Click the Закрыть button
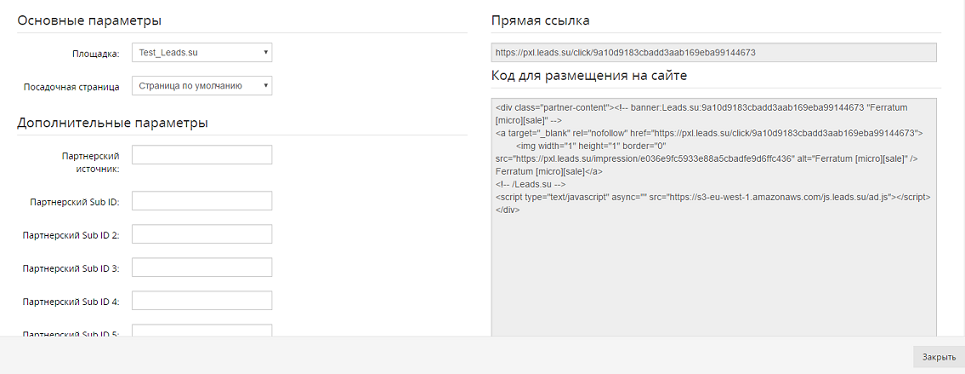Image resolution: width=965 pixels, height=374 pixels. coord(939,357)
